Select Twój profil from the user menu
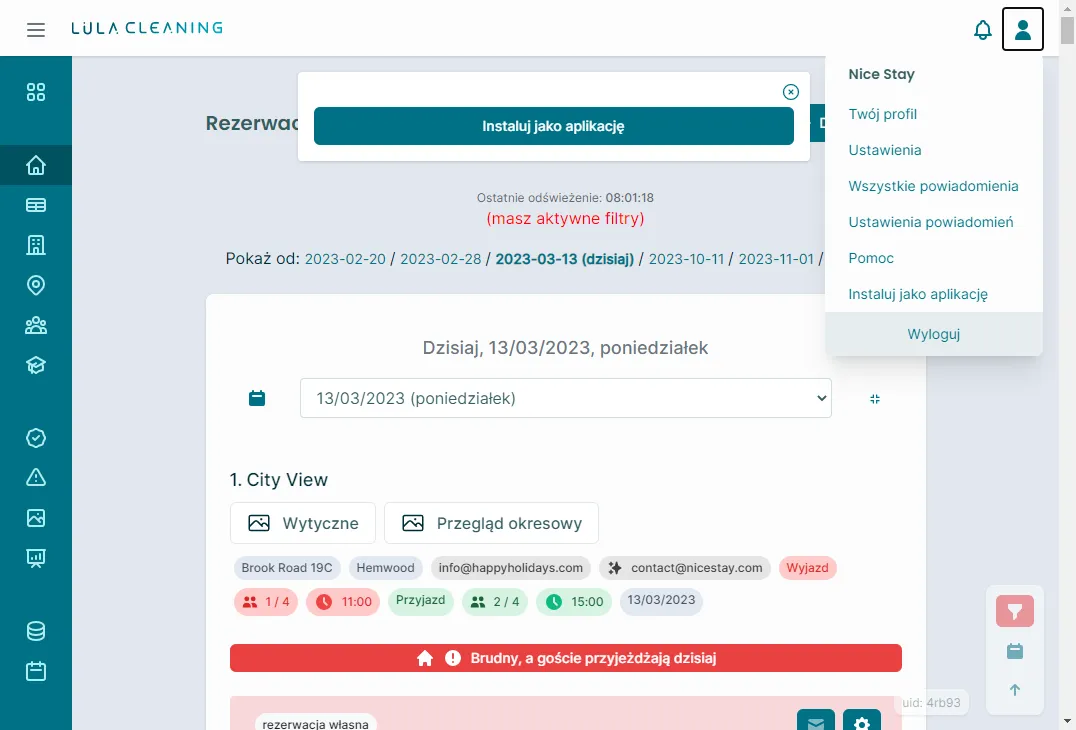The height and width of the screenshot is (730, 1076). click(882, 114)
